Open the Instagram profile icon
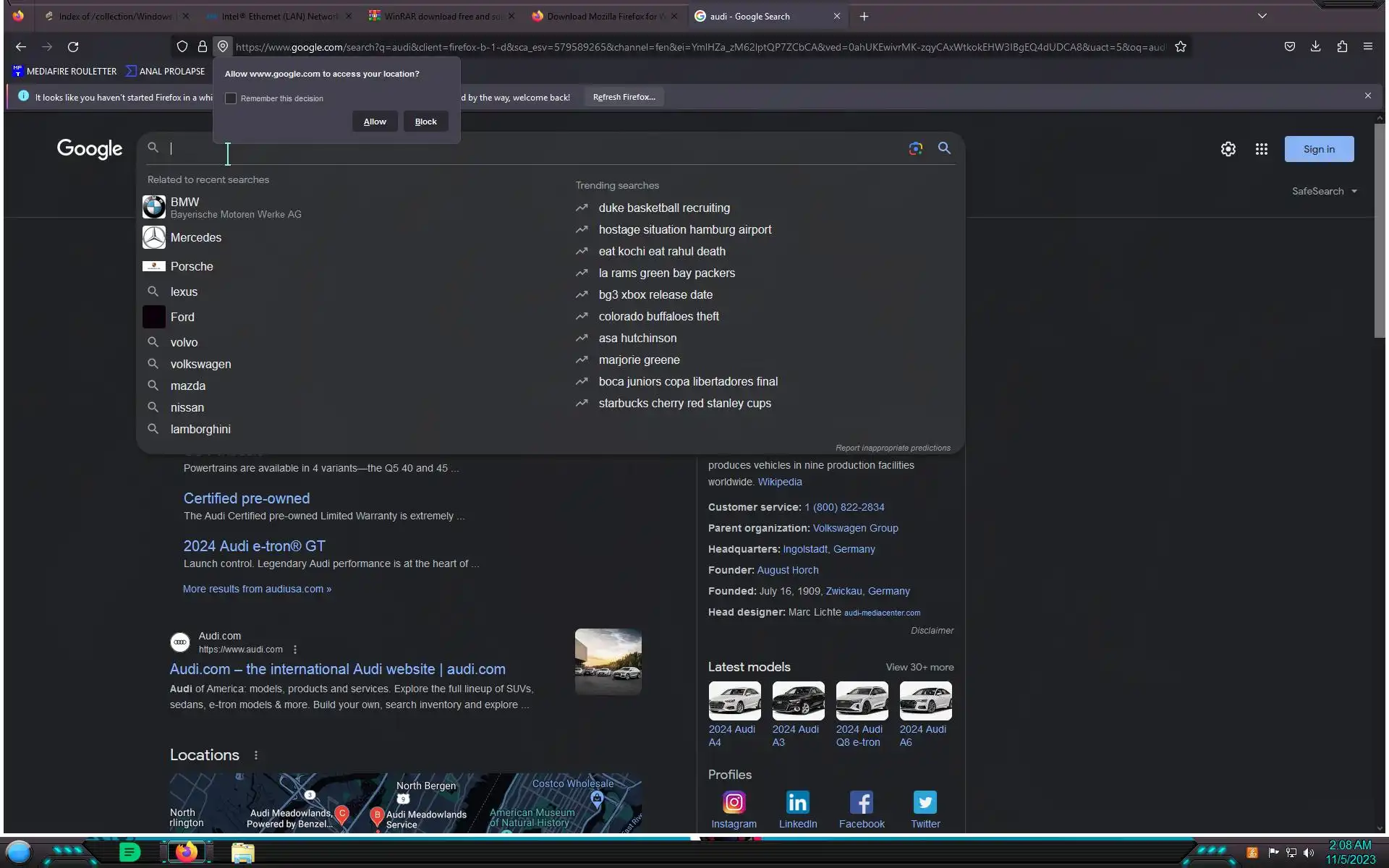Screen dimensions: 1389x868 (734, 802)
